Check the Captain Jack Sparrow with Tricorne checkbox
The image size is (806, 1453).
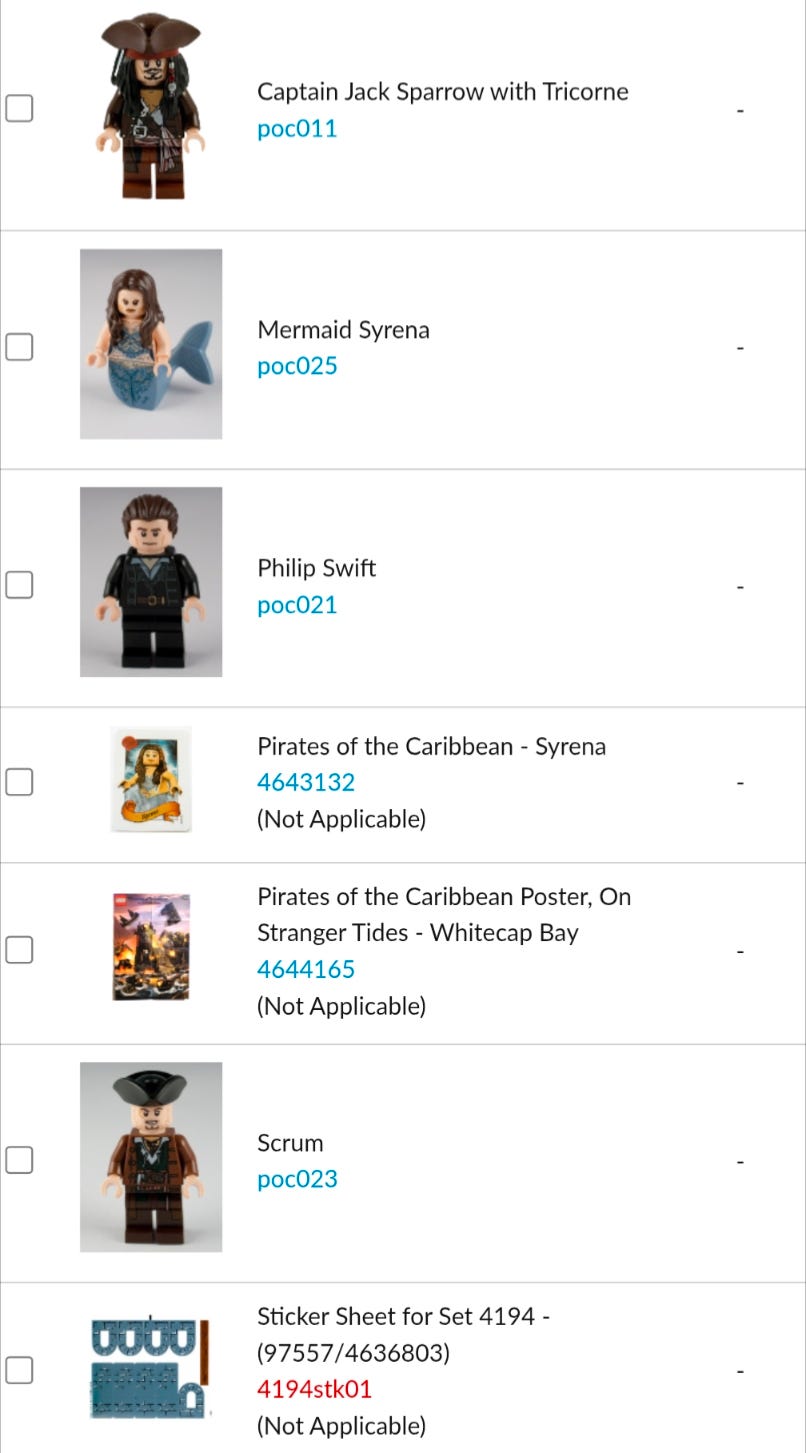[19, 109]
